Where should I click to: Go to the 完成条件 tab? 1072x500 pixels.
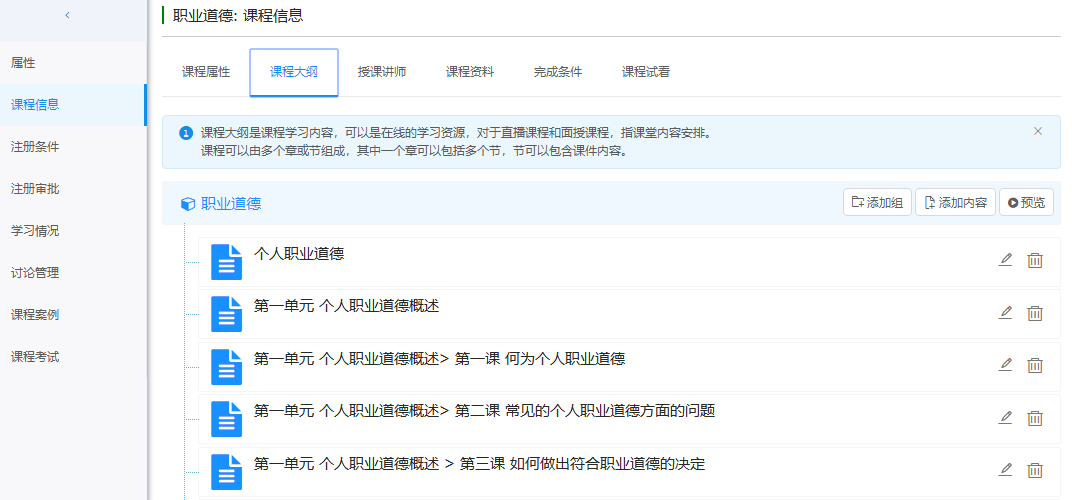[558, 72]
